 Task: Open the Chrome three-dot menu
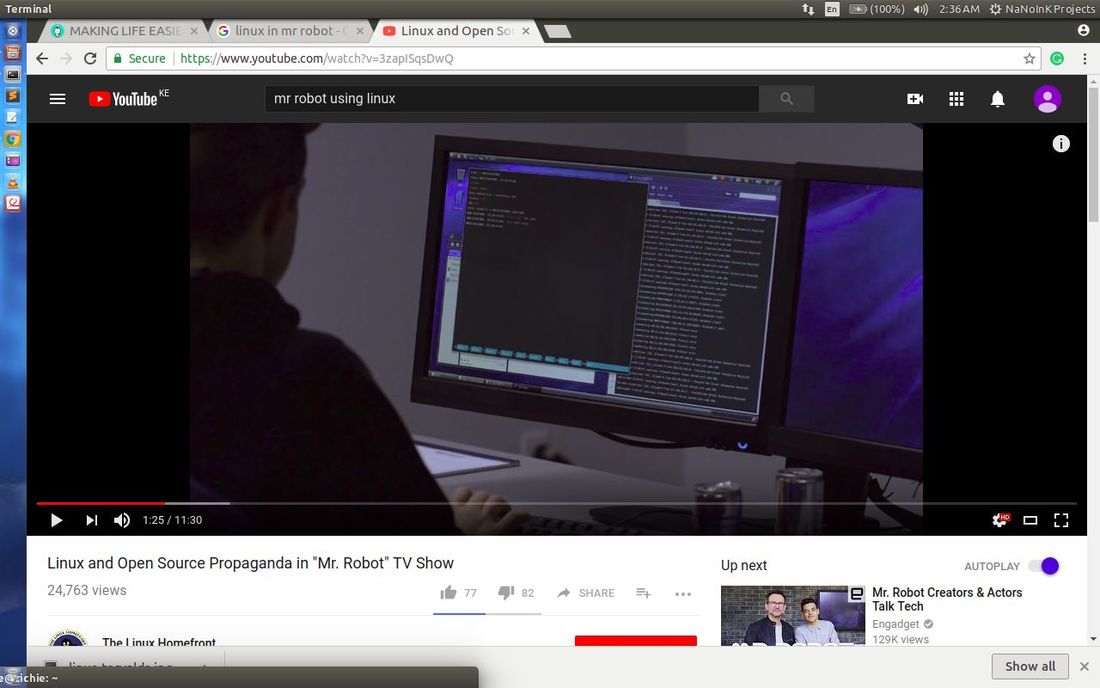click(x=1083, y=58)
